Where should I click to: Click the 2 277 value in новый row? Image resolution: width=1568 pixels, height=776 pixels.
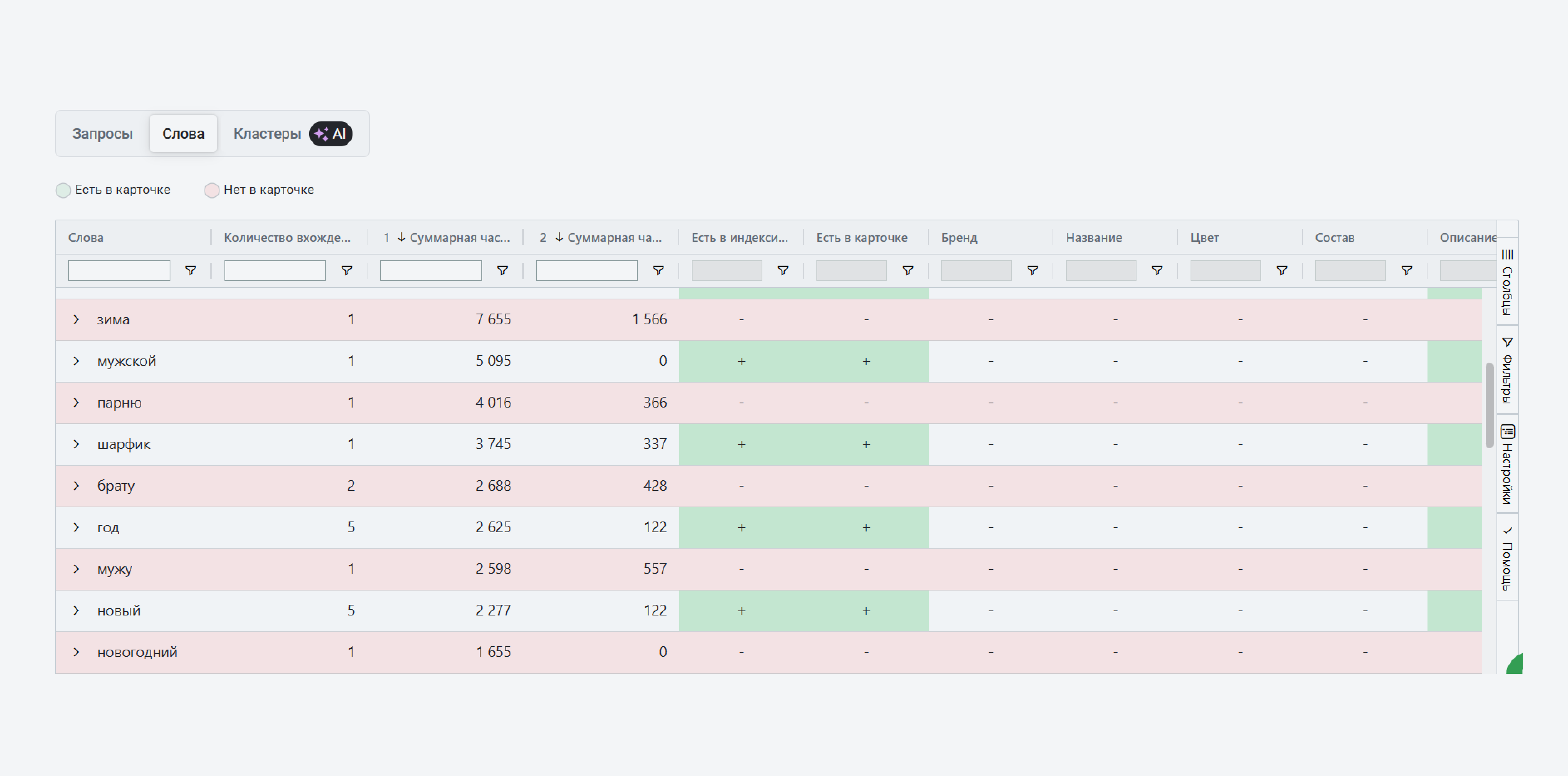tap(493, 610)
